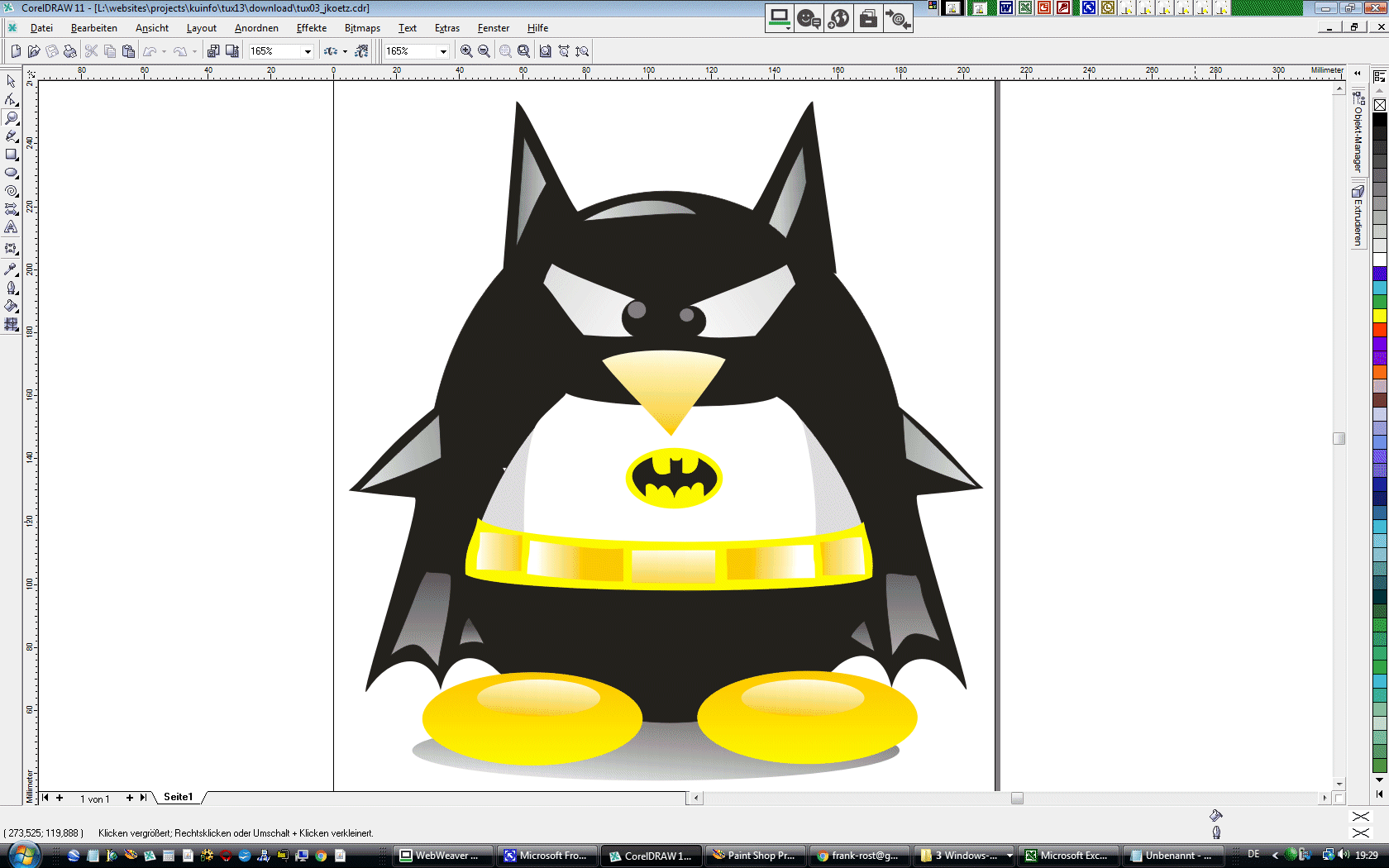Select the Rectangle tool
The width and height of the screenshot is (1389, 868).
pyautogui.click(x=11, y=154)
